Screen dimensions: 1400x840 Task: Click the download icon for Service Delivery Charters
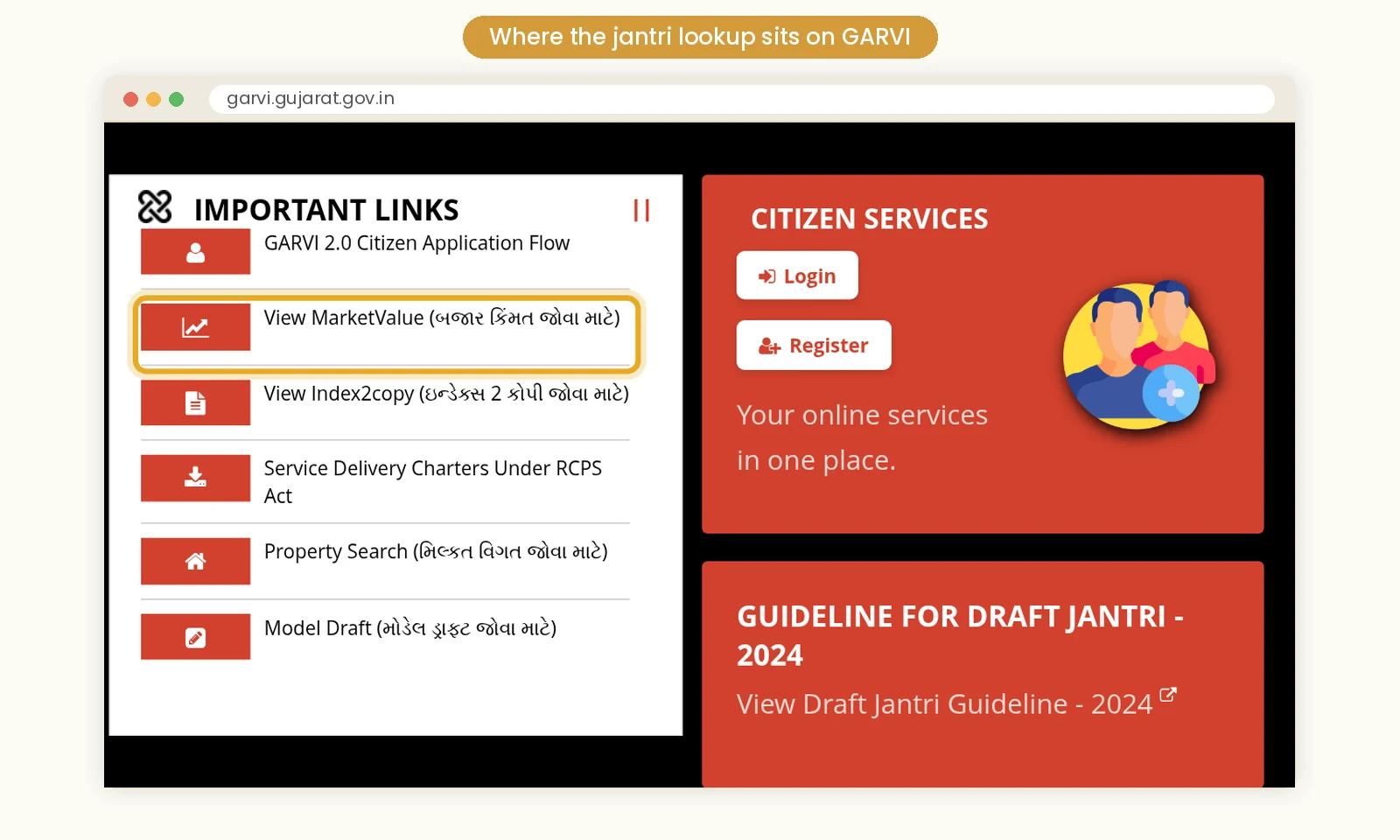point(195,478)
